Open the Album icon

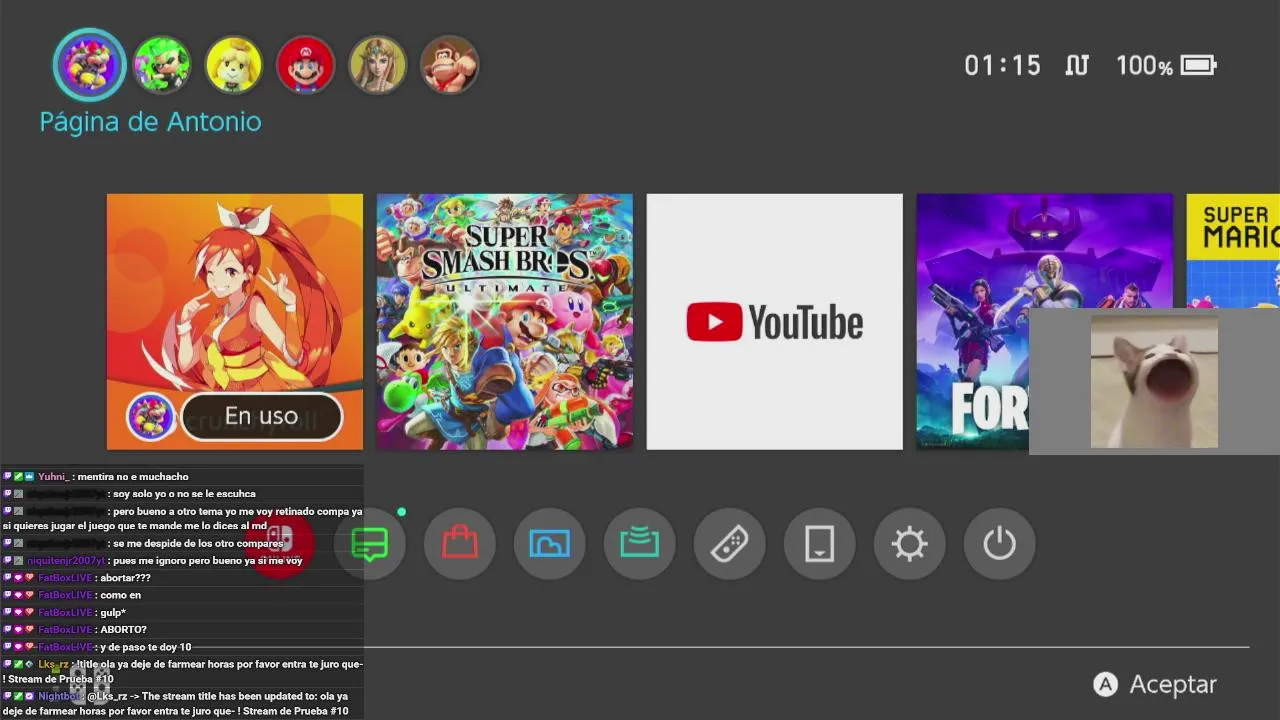(x=550, y=544)
